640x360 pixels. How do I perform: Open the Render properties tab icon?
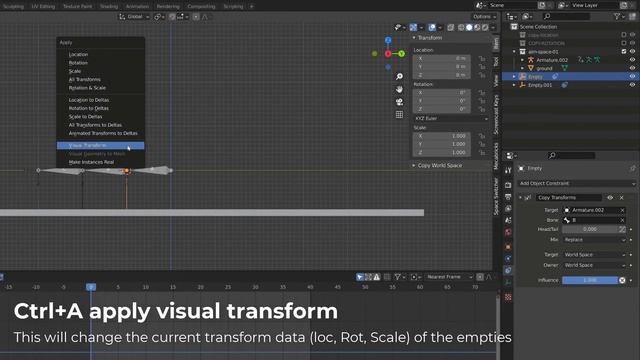tap(508, 185)
